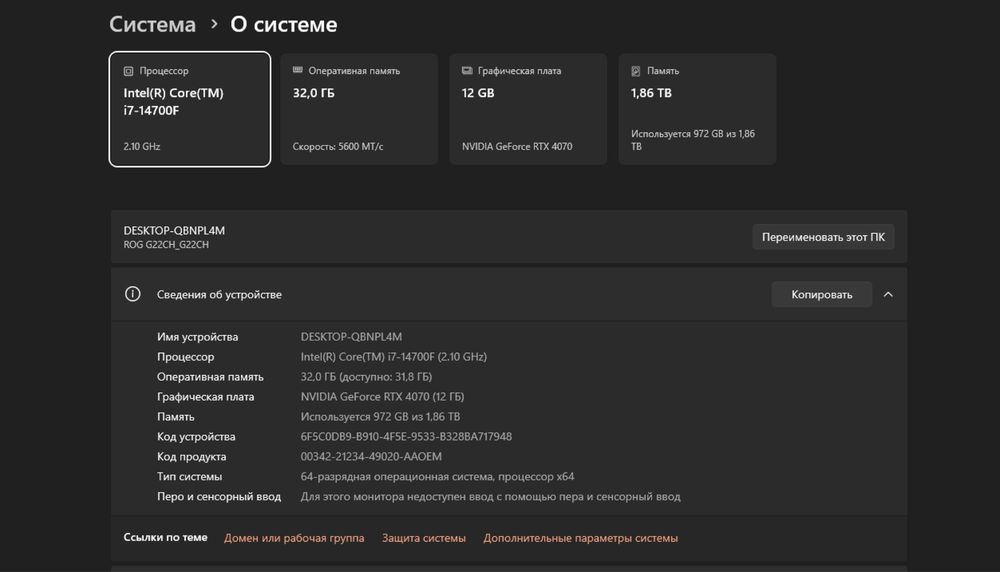Click 32,0 ГБ (доступно: 31,8 ГБ) value
The width and height of the screenshot is (1000, 572).
366,377
